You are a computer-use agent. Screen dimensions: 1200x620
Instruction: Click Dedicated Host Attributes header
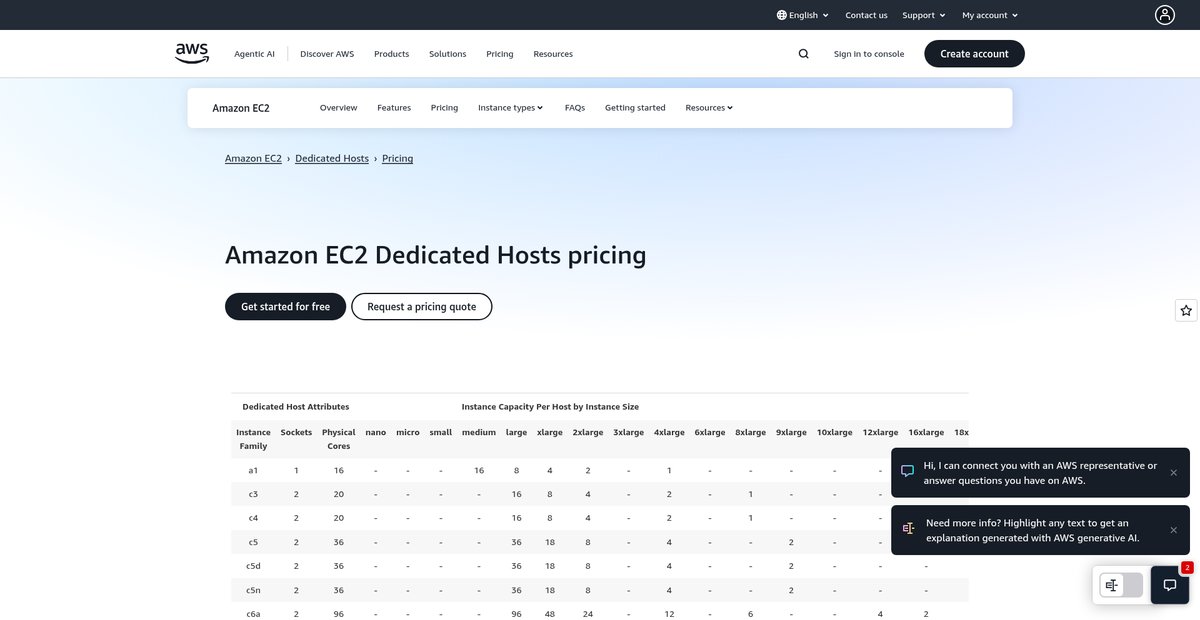(296, 407)
